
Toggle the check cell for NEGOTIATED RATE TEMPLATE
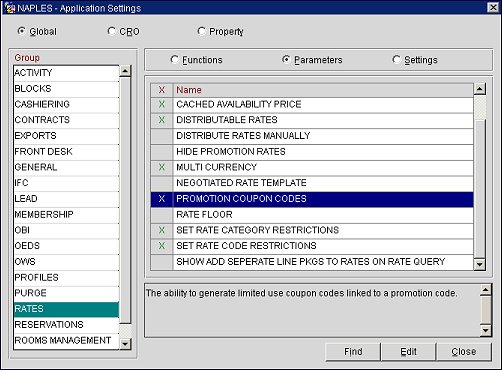tap(162, 183)
